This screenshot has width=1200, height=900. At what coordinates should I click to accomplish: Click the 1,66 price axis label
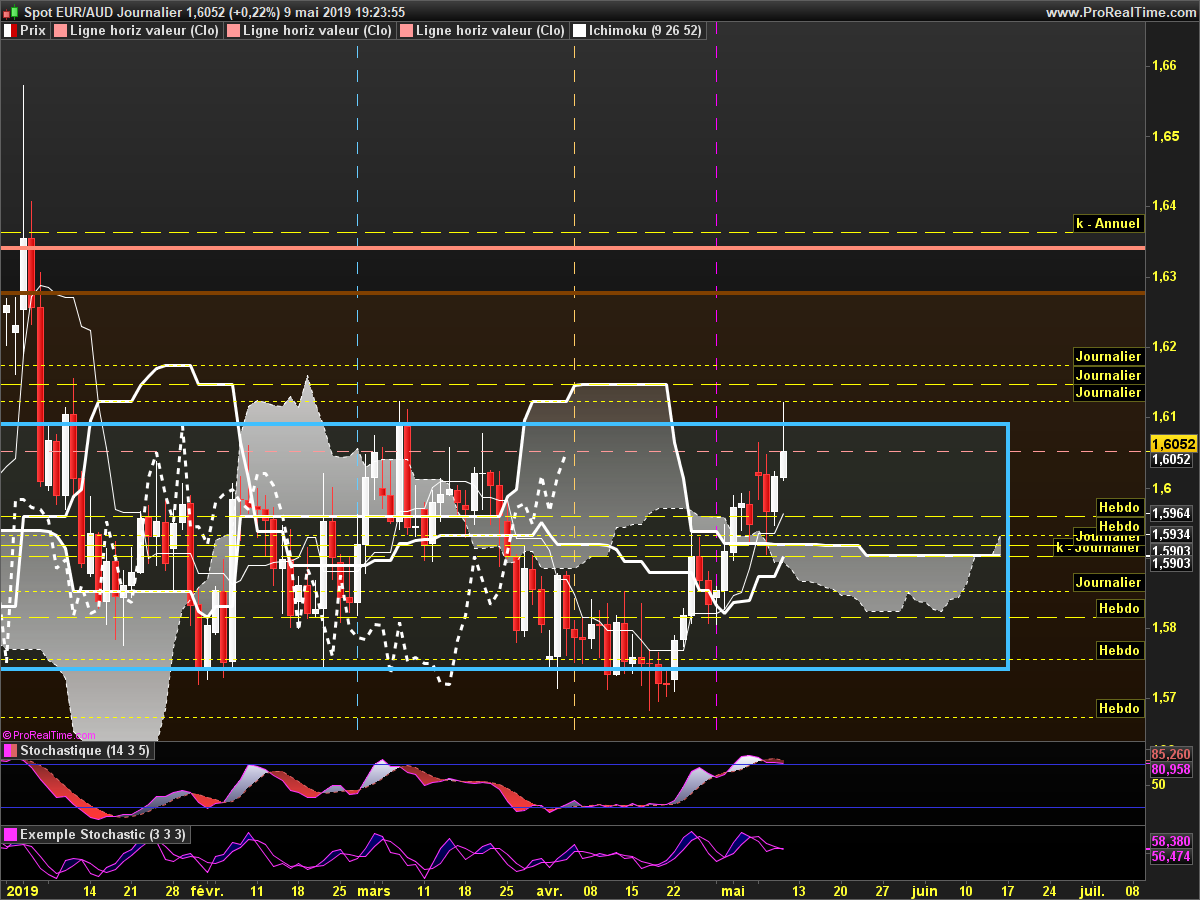pos(1164,66)
